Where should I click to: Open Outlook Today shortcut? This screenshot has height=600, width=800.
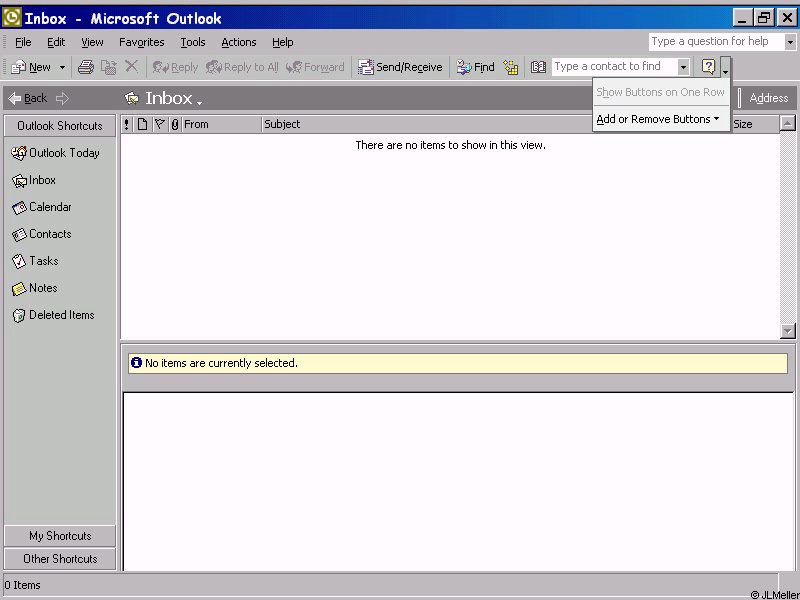coord(56,153)
